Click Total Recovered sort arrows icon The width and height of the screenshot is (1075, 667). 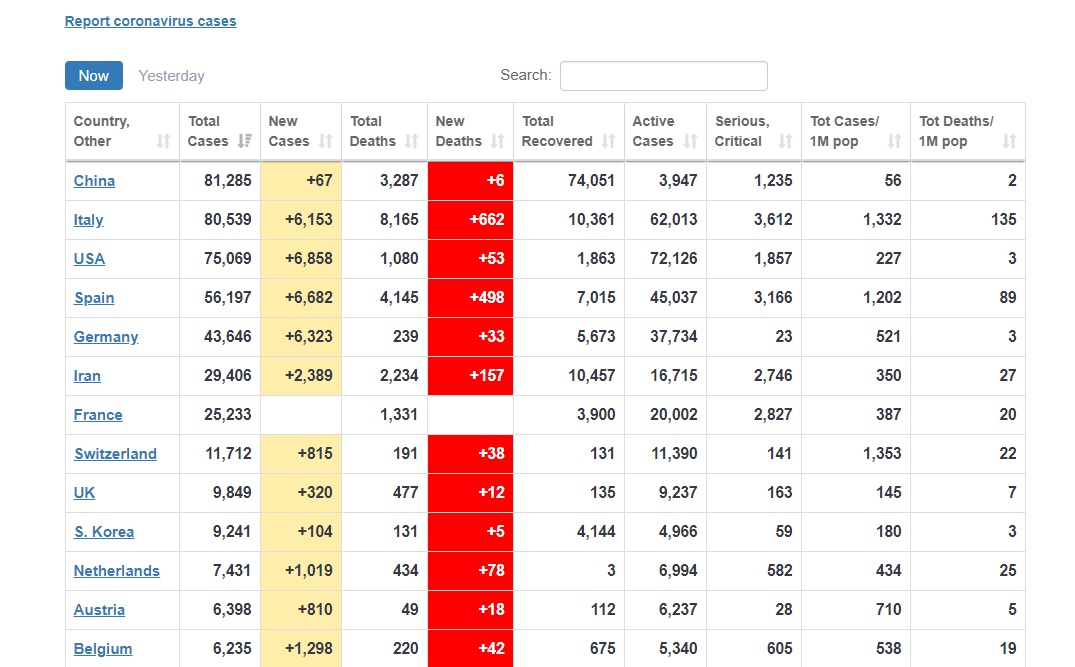tap(609, 141)
